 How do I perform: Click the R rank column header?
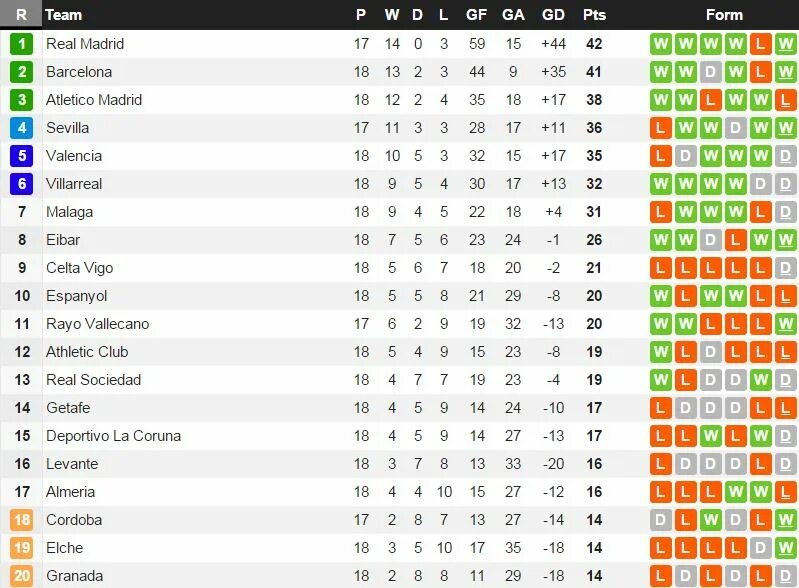point(21,14)
